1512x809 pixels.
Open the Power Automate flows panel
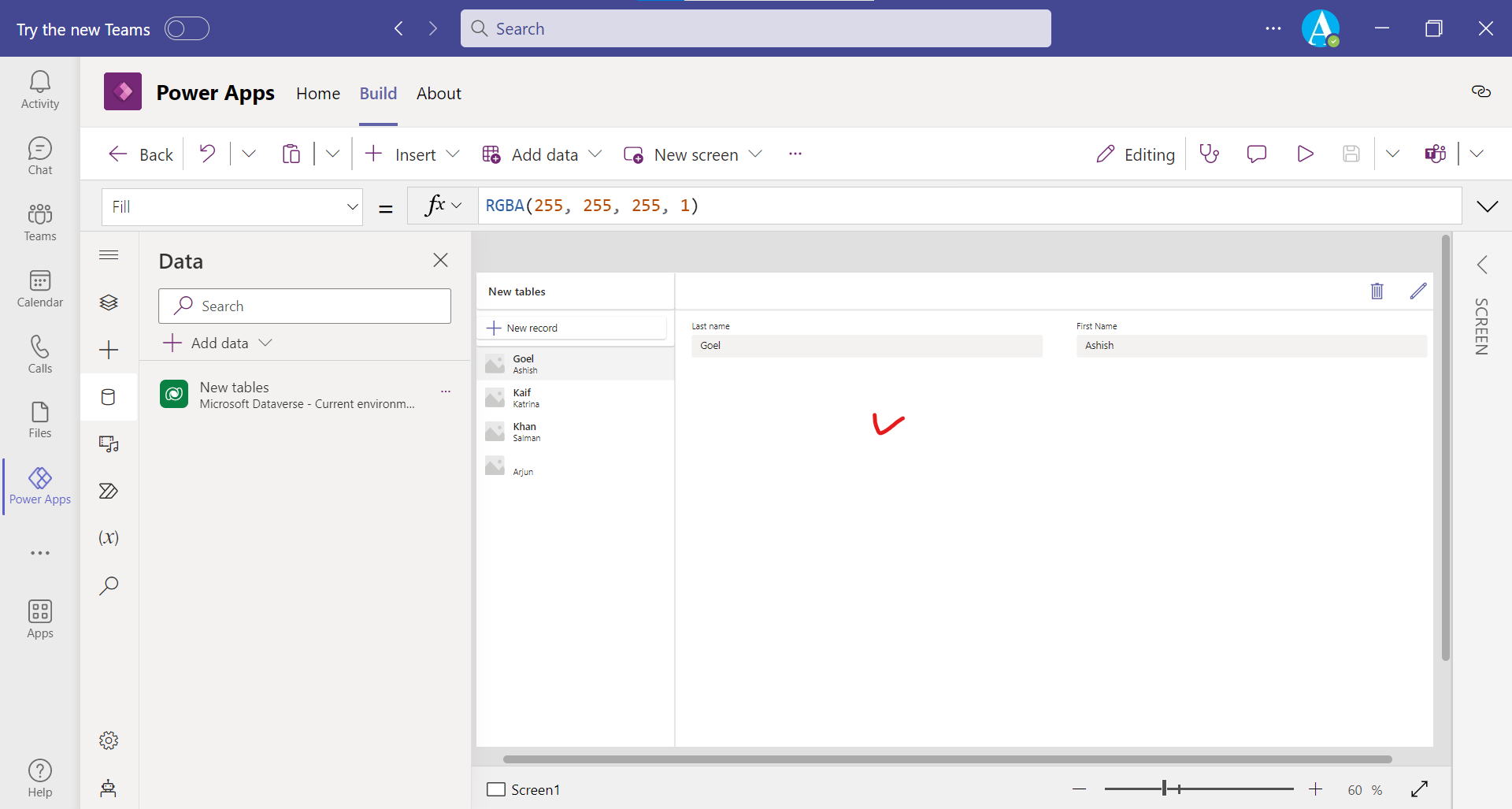tap(108, 491)
